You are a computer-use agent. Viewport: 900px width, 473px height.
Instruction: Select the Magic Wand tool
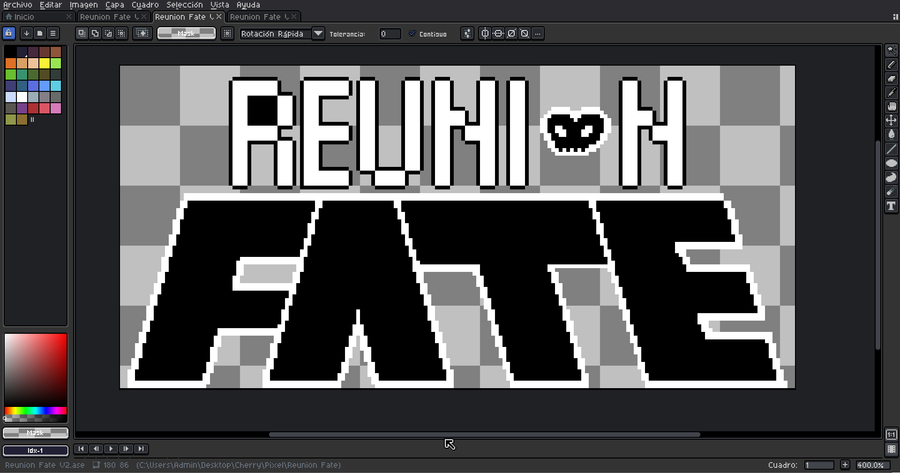click(x=891, y=51)
